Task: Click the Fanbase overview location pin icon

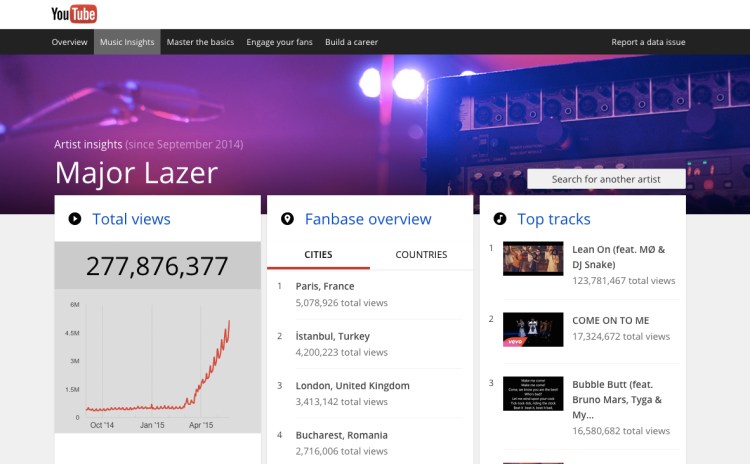Action: pyautogui.click(x=287, y=219)
